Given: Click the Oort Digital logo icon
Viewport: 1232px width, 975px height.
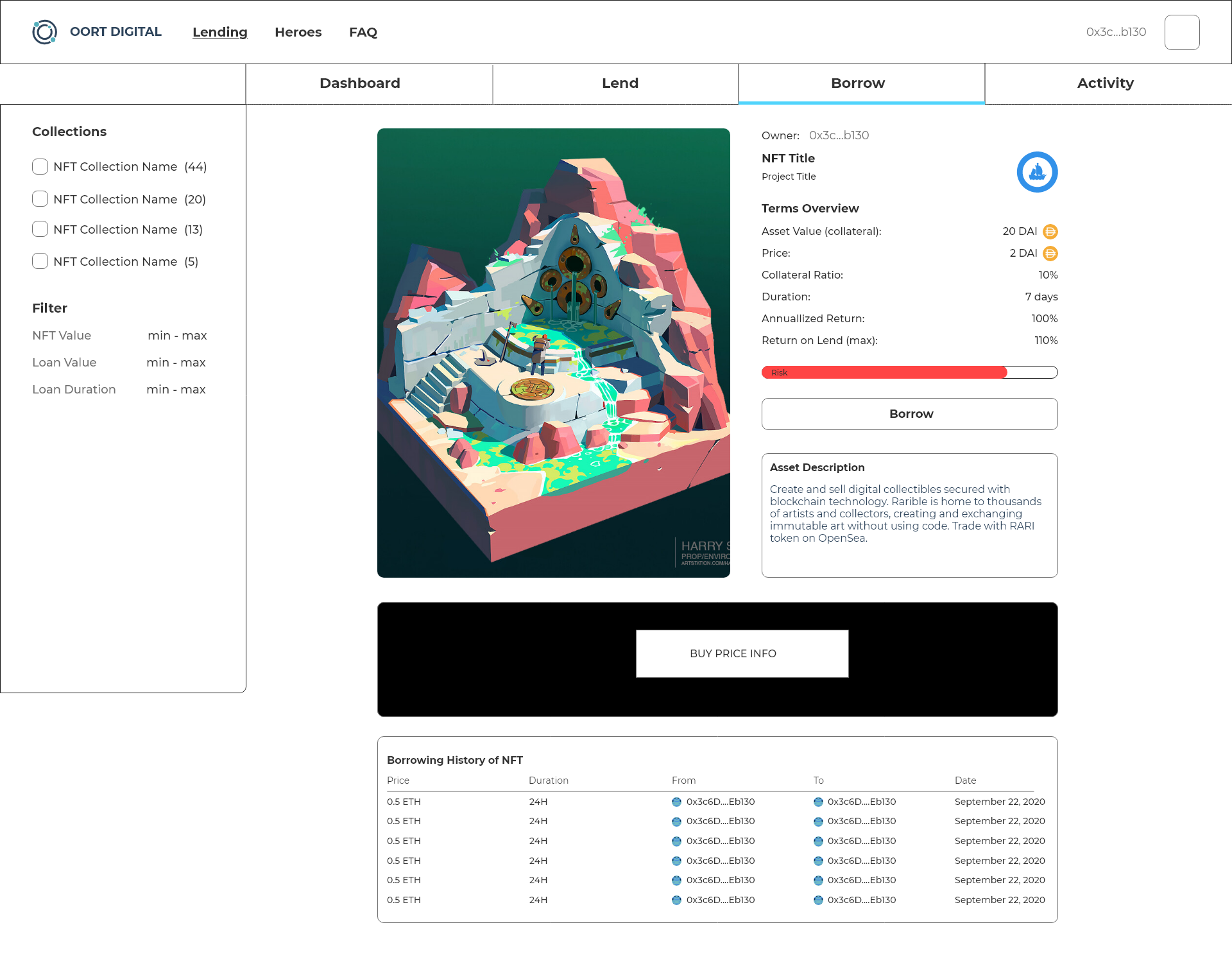Looking at the screenshot, I should click(x=45, y=32).
